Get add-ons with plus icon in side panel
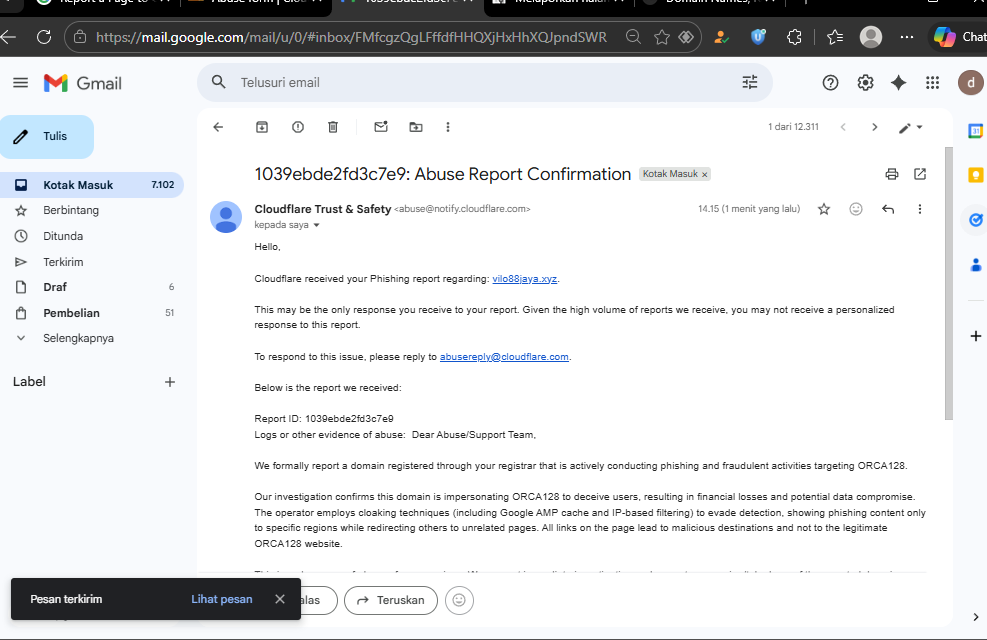 click(975, 336)
